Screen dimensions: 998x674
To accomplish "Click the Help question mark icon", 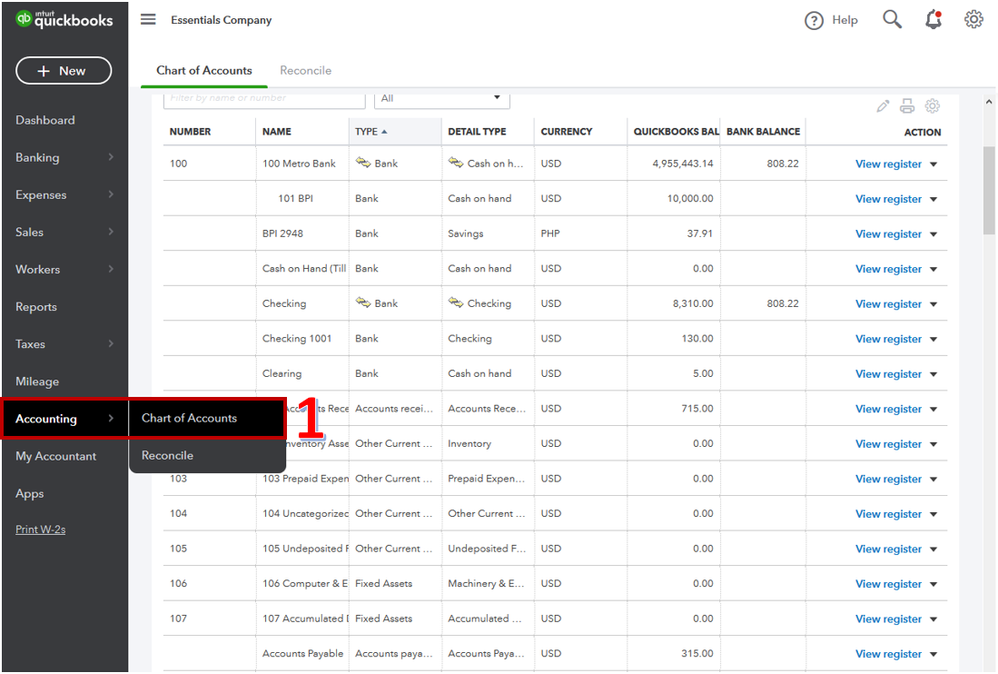I will click(813, 21).
